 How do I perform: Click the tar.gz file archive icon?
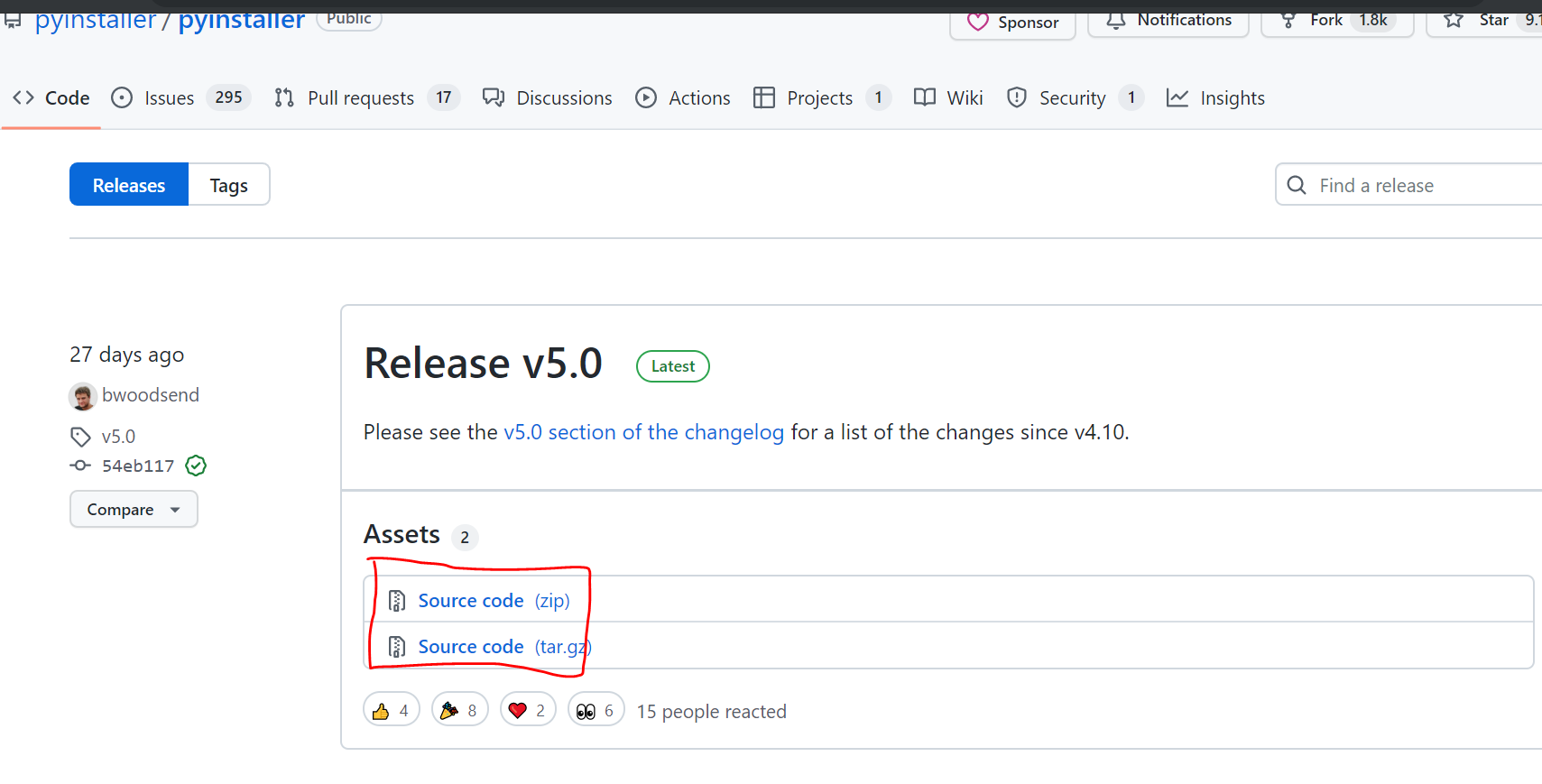(396, 647)
